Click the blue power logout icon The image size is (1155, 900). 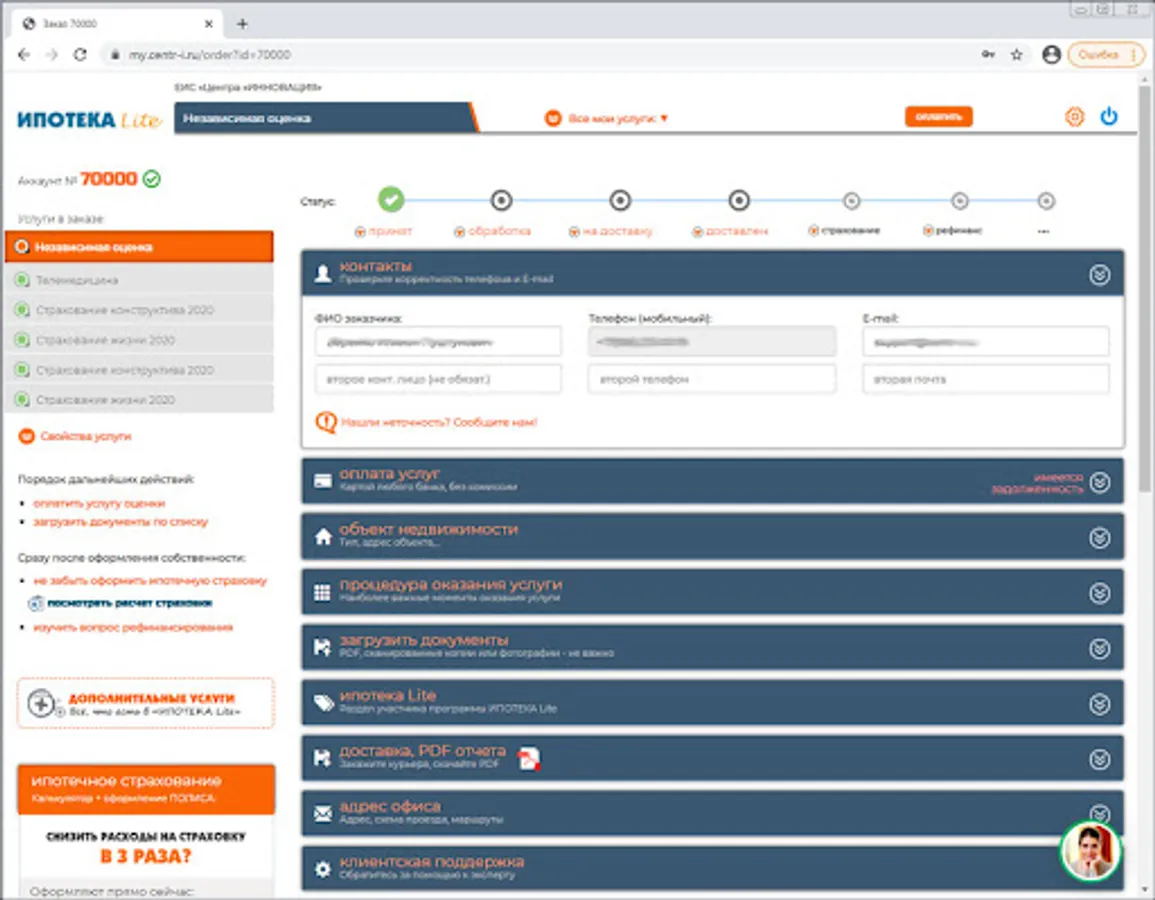1109,116
